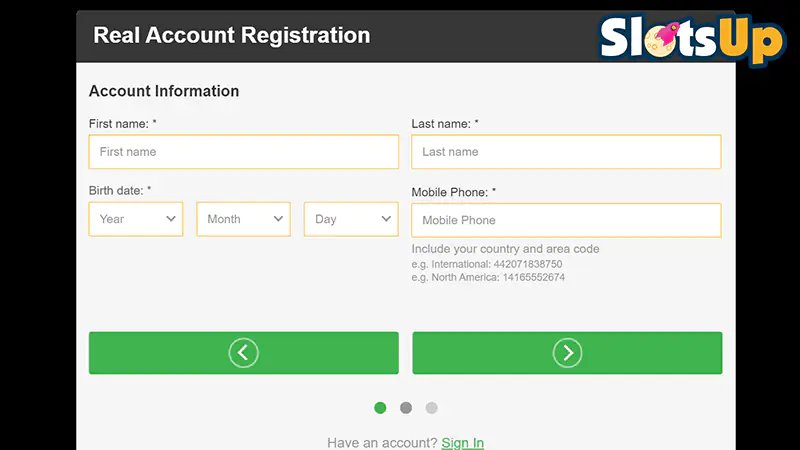
Task: Go back using green previous button
Action: [244, 353]
